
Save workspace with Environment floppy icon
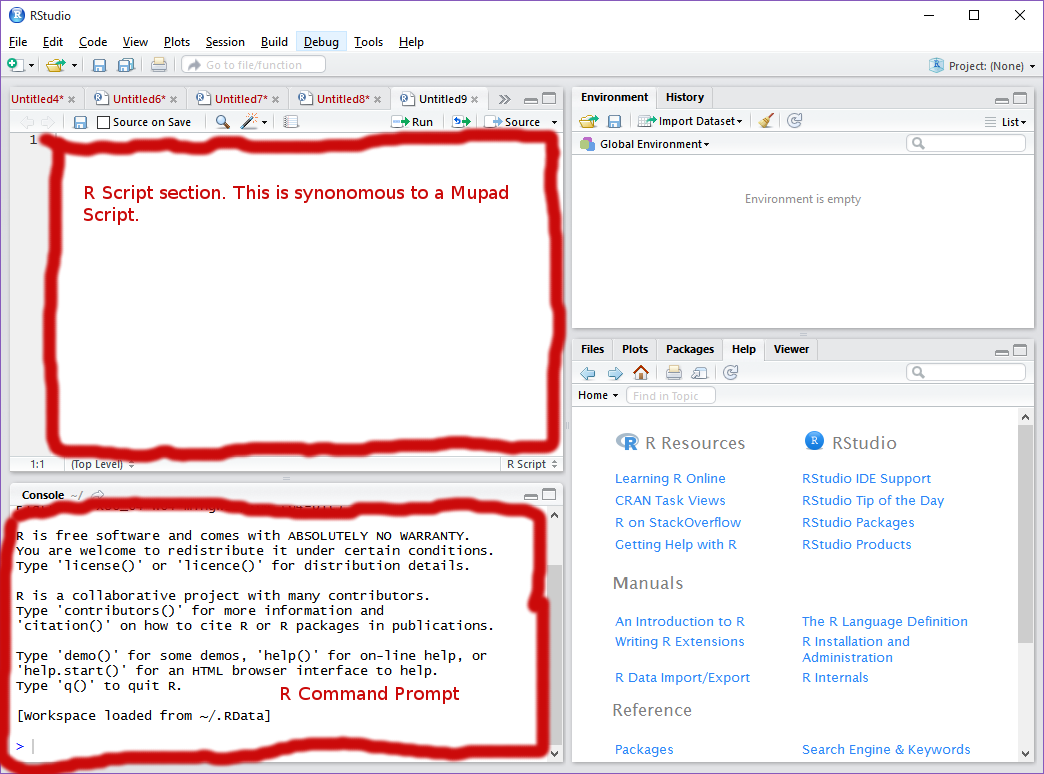[614, 121]
